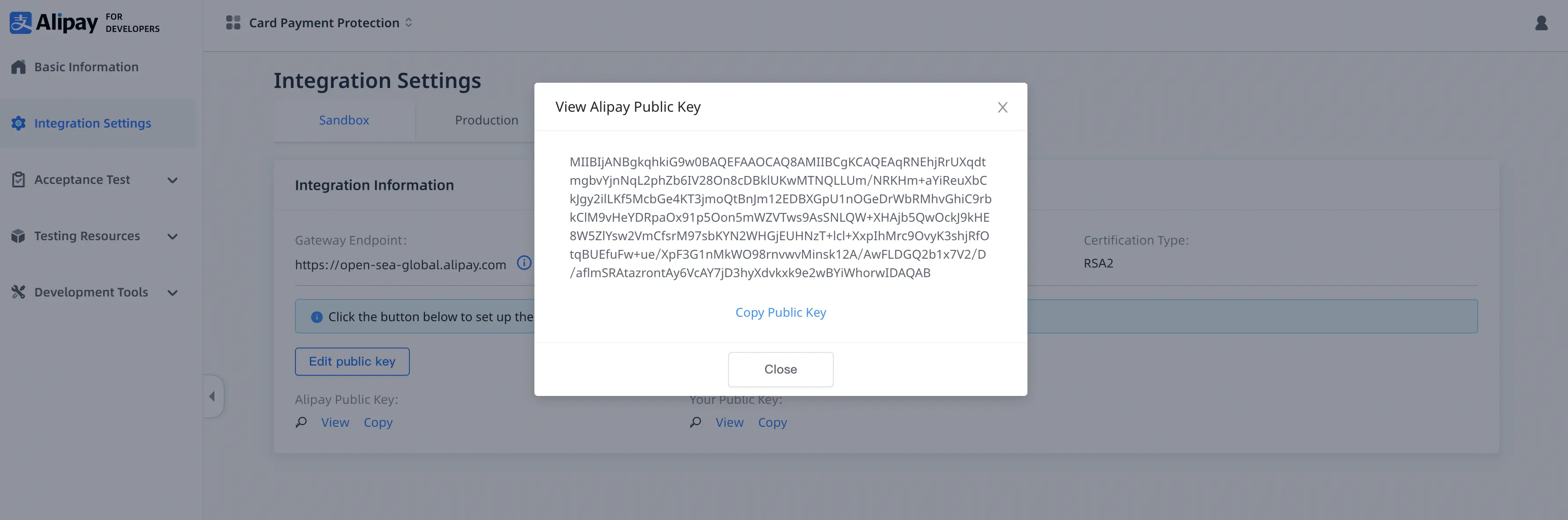1568x520 pixels.
Task: Click the Alipay logo icon
Action: tap(20, 23)
